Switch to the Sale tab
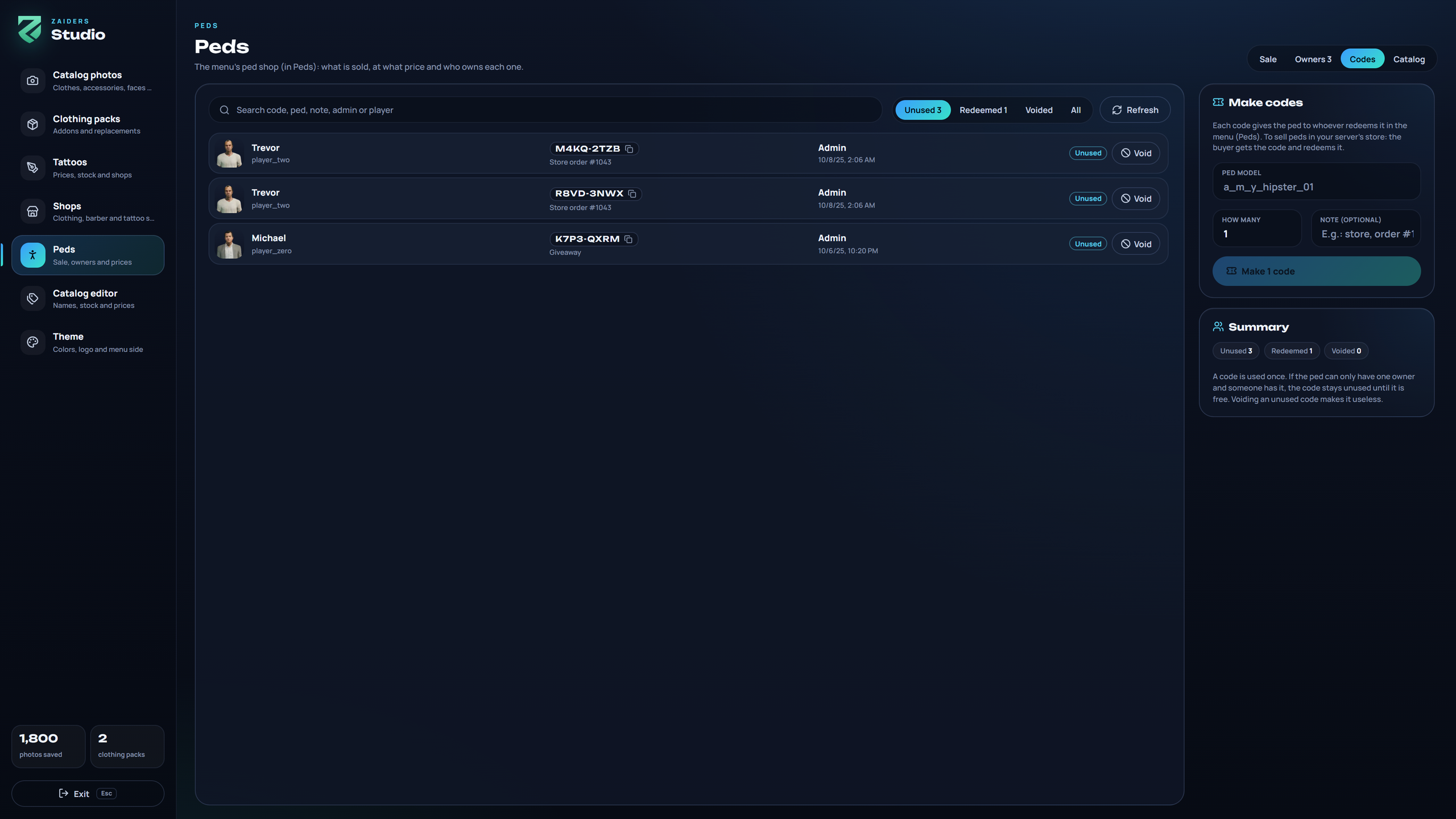 pos(1268,59)
